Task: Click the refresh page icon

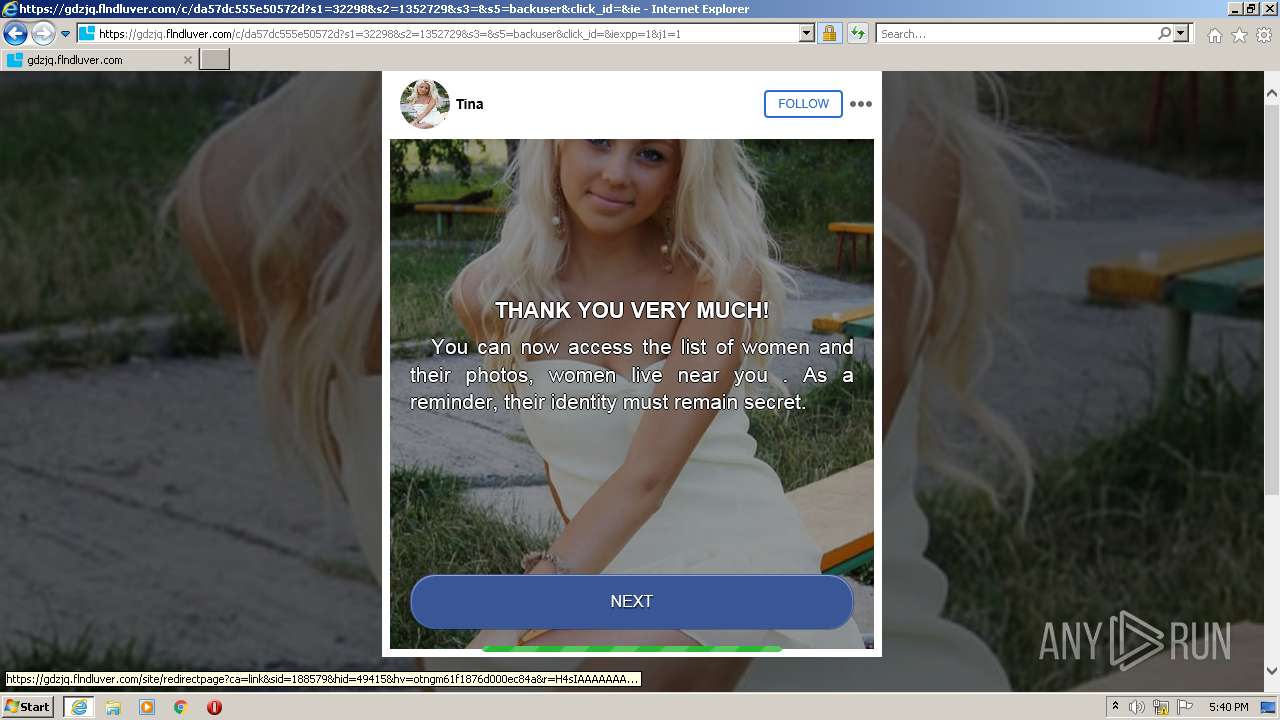Action: [858, 33]
